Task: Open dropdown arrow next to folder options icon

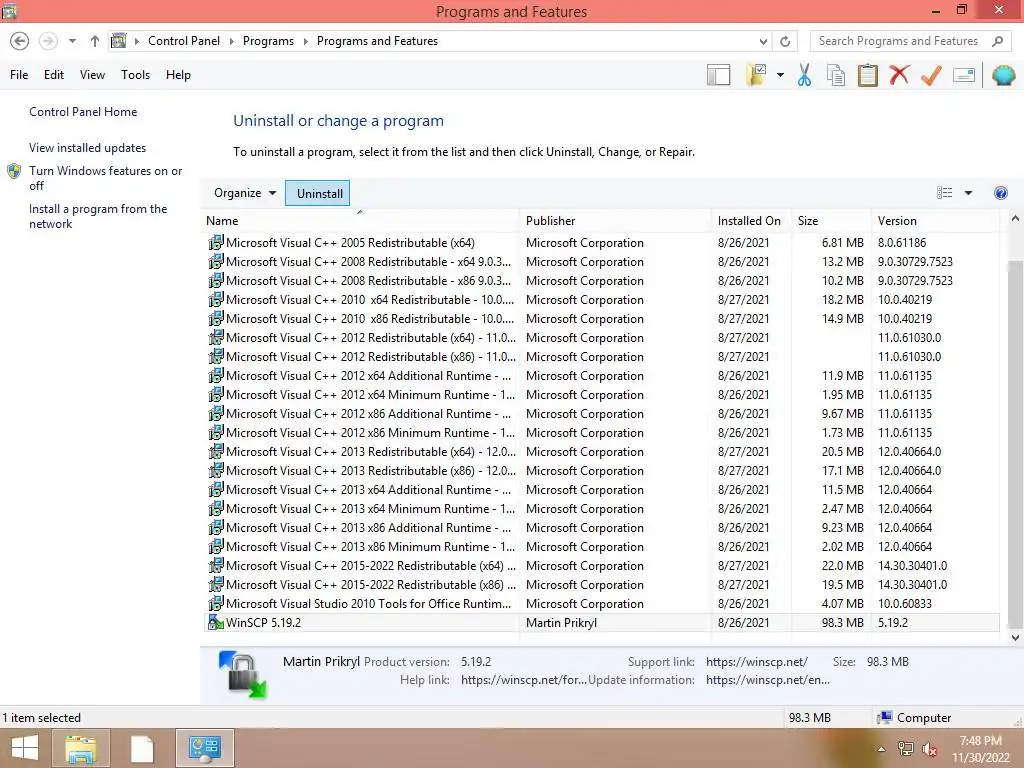Action: pyautogui.click(x=780, y=75)
